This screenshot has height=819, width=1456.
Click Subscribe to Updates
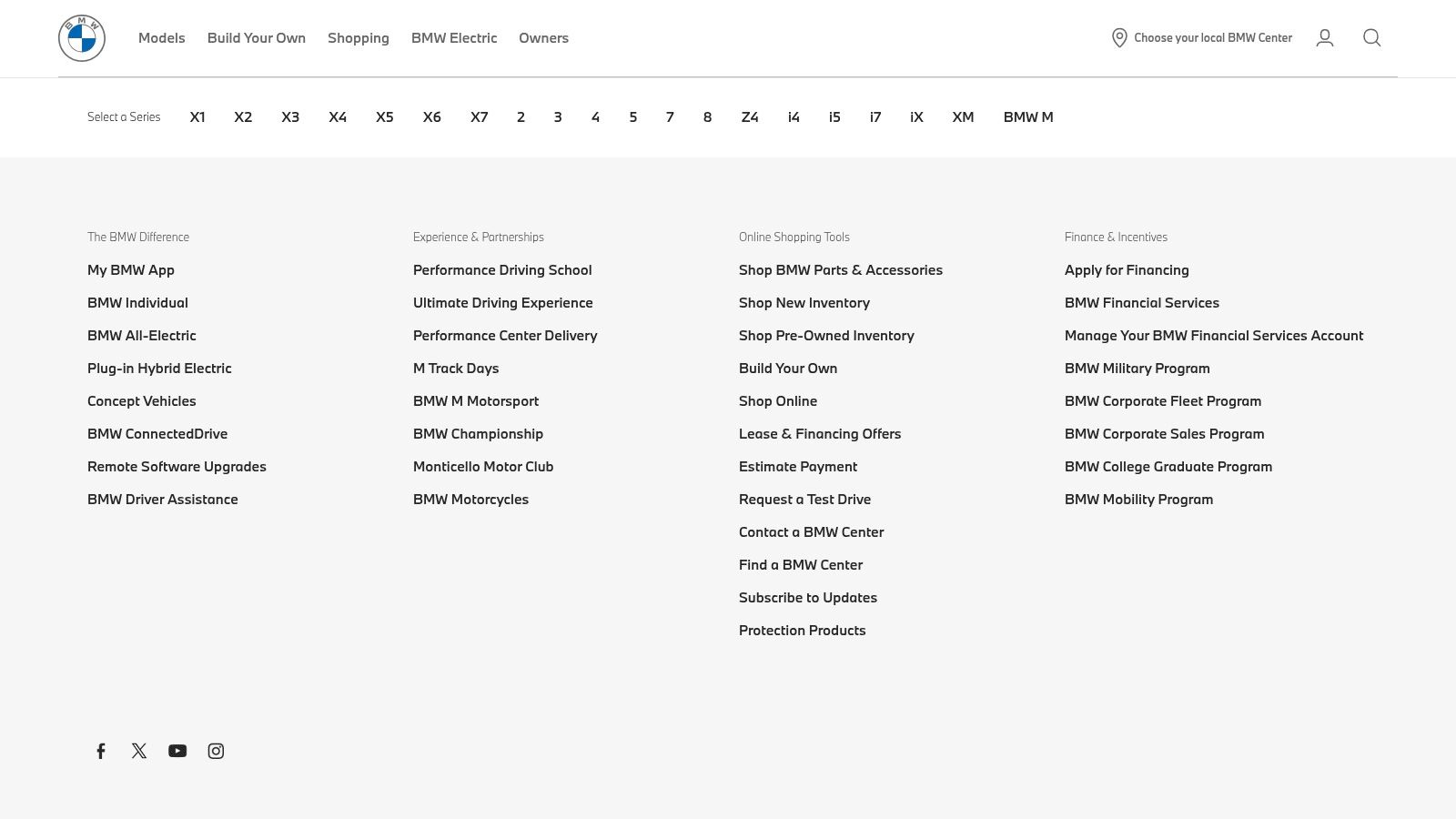pos(808,598)
